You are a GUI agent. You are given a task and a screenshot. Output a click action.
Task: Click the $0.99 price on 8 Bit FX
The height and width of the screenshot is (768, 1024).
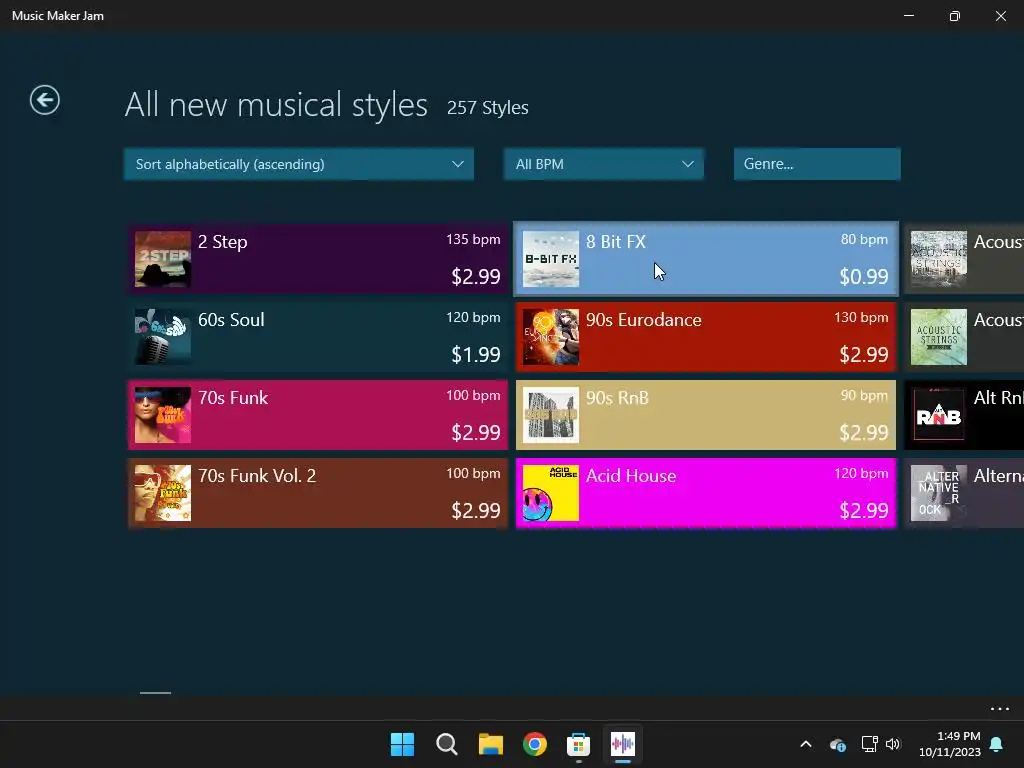[863, 277]
